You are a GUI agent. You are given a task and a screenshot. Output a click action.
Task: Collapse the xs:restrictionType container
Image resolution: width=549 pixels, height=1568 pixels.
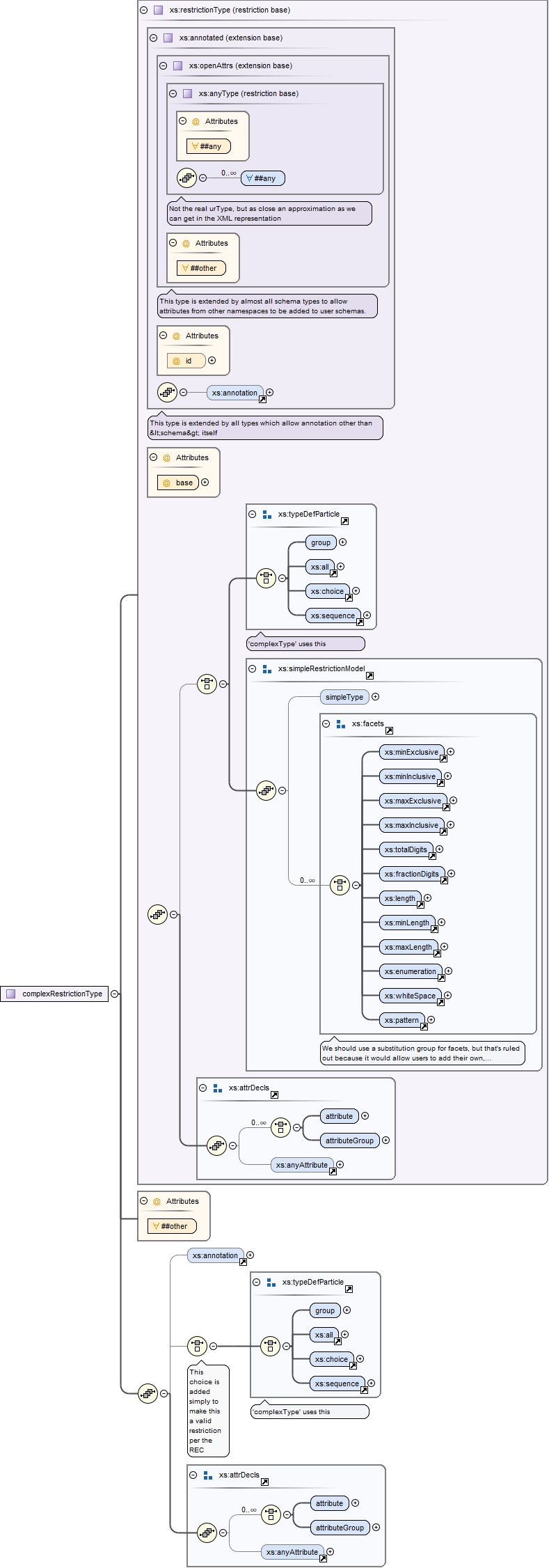144,10
